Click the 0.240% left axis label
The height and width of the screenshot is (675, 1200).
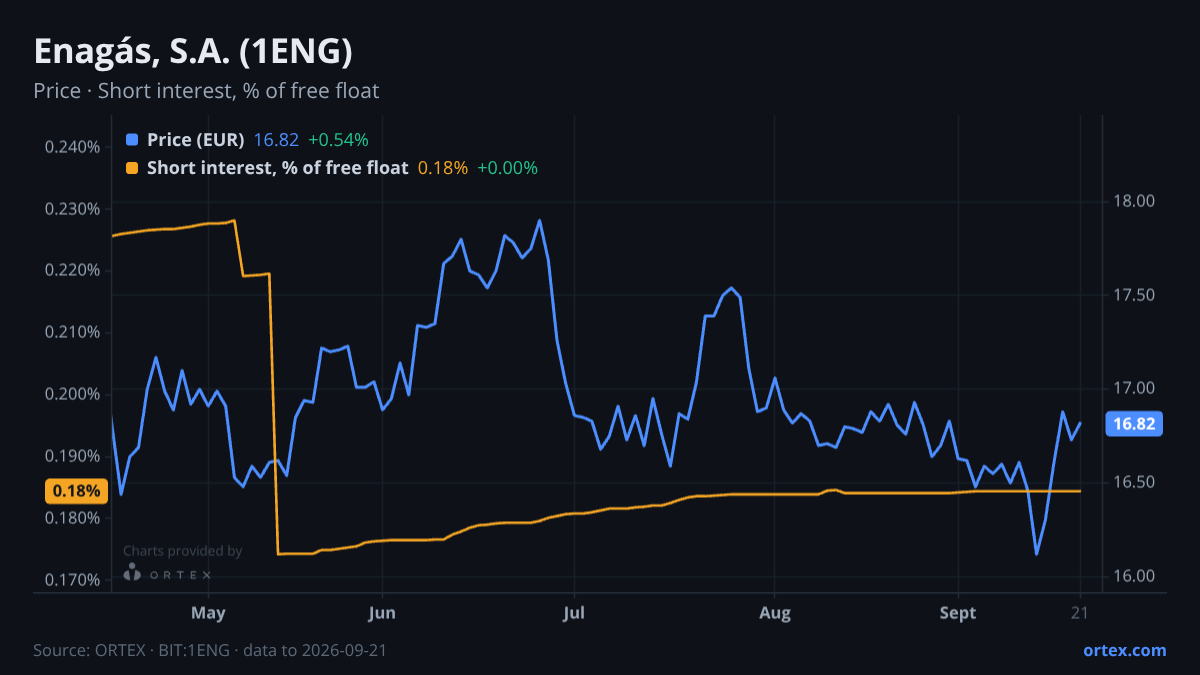coord(73,147)
